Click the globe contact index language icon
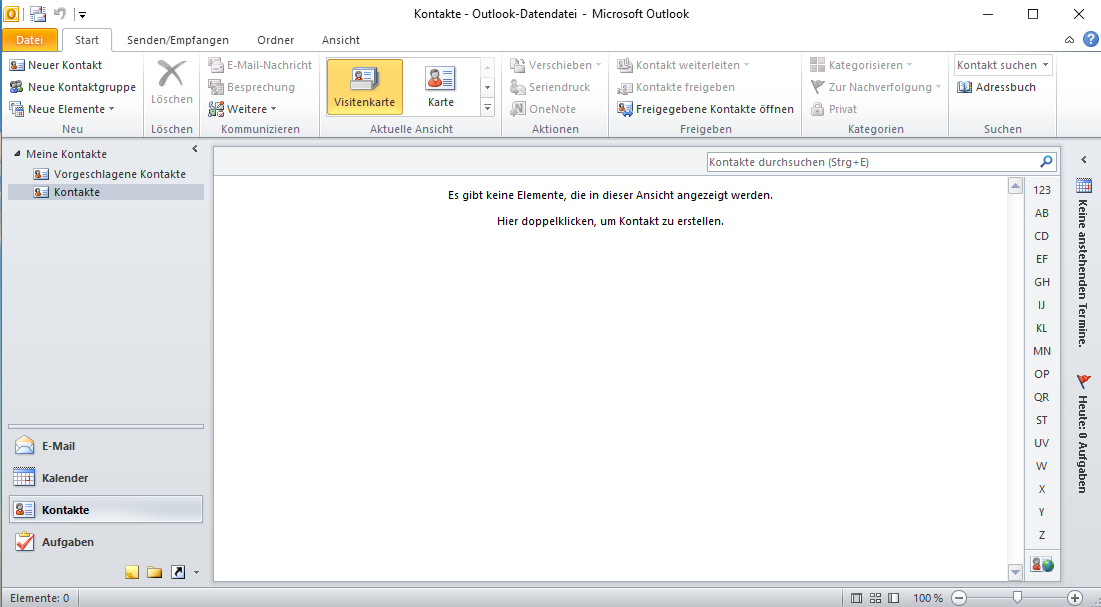Image resolution: width=1101 pixels, height=607 pixels. click(x=1042, y=564)
